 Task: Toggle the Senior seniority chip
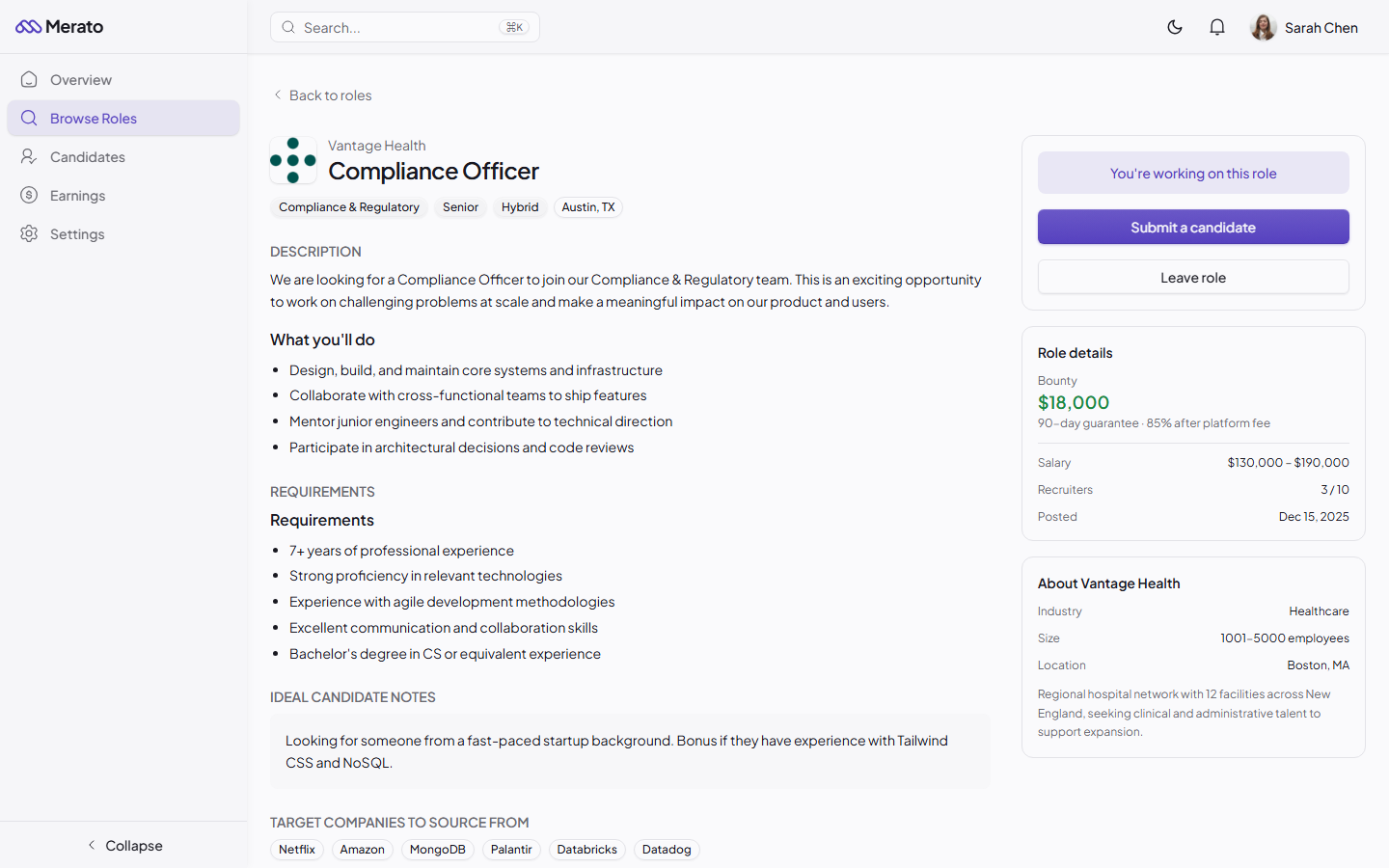point(460,207)
